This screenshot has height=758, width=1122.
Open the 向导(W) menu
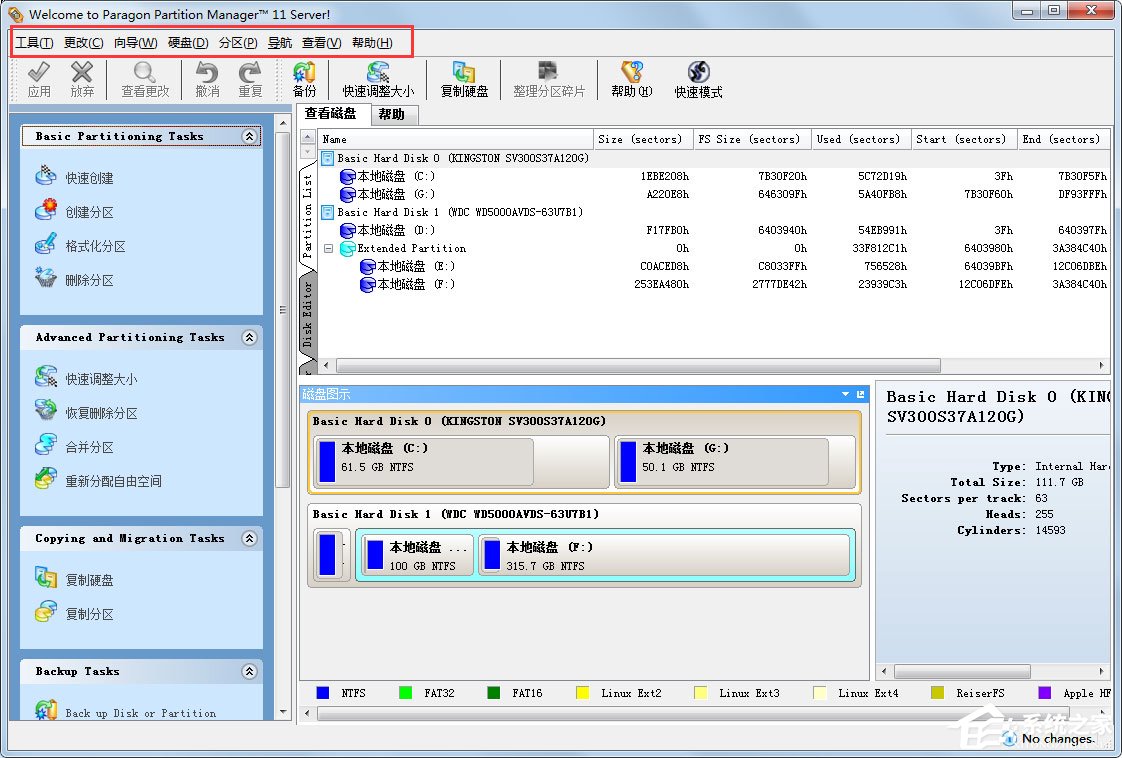click(135, 43)
